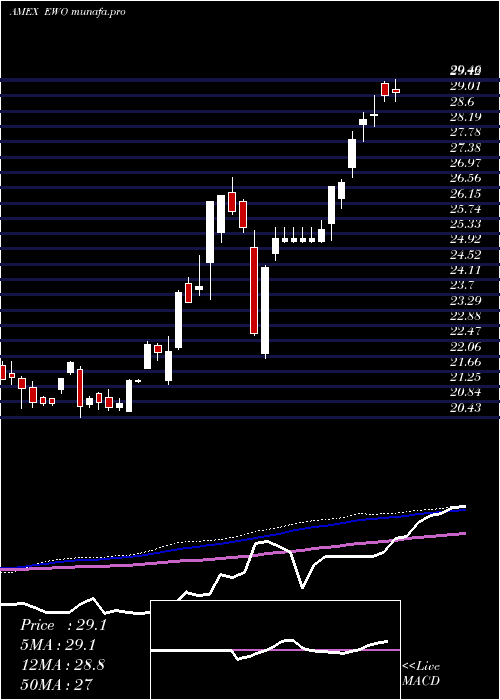Select the 24.92 price axis label
This screenshot has height=700, width=500.
(x=465, y=239)
